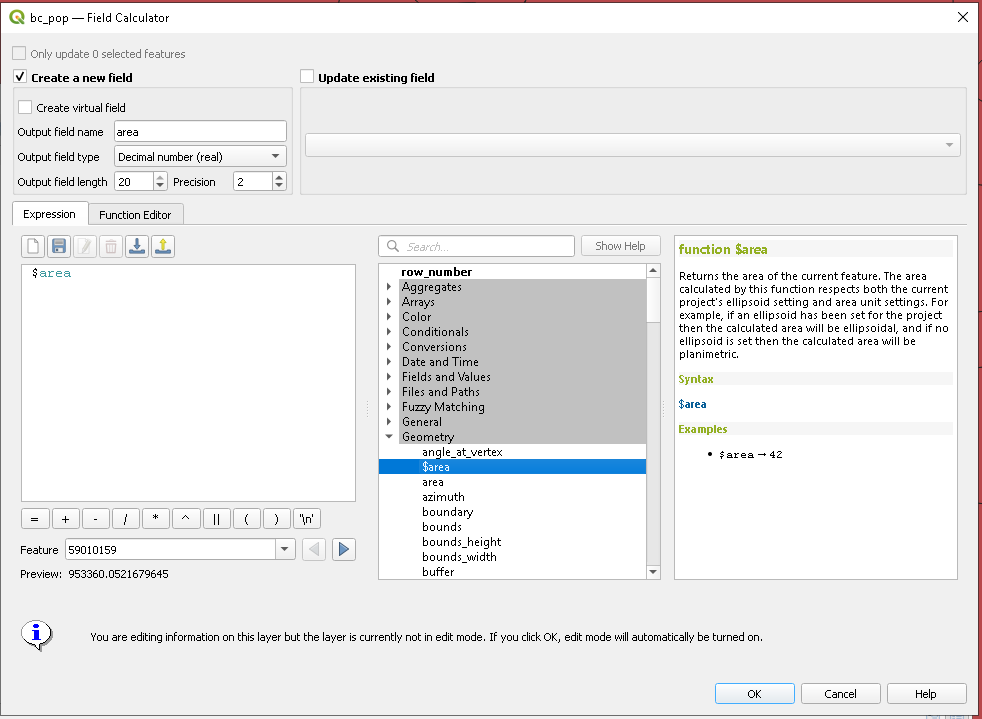This screenshot has height=719, width=982.
Task: Expand the Arrays function group
Action: (389, 302)
